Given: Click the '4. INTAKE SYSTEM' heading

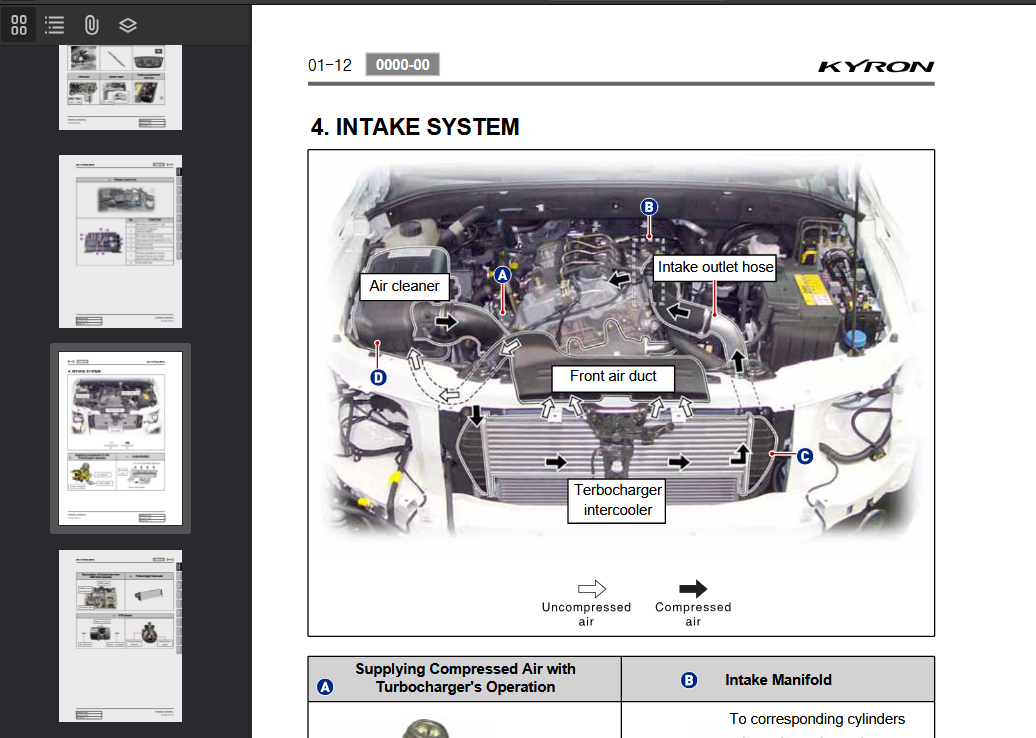Looking at the screenshot, I should [x=415, y=127].
